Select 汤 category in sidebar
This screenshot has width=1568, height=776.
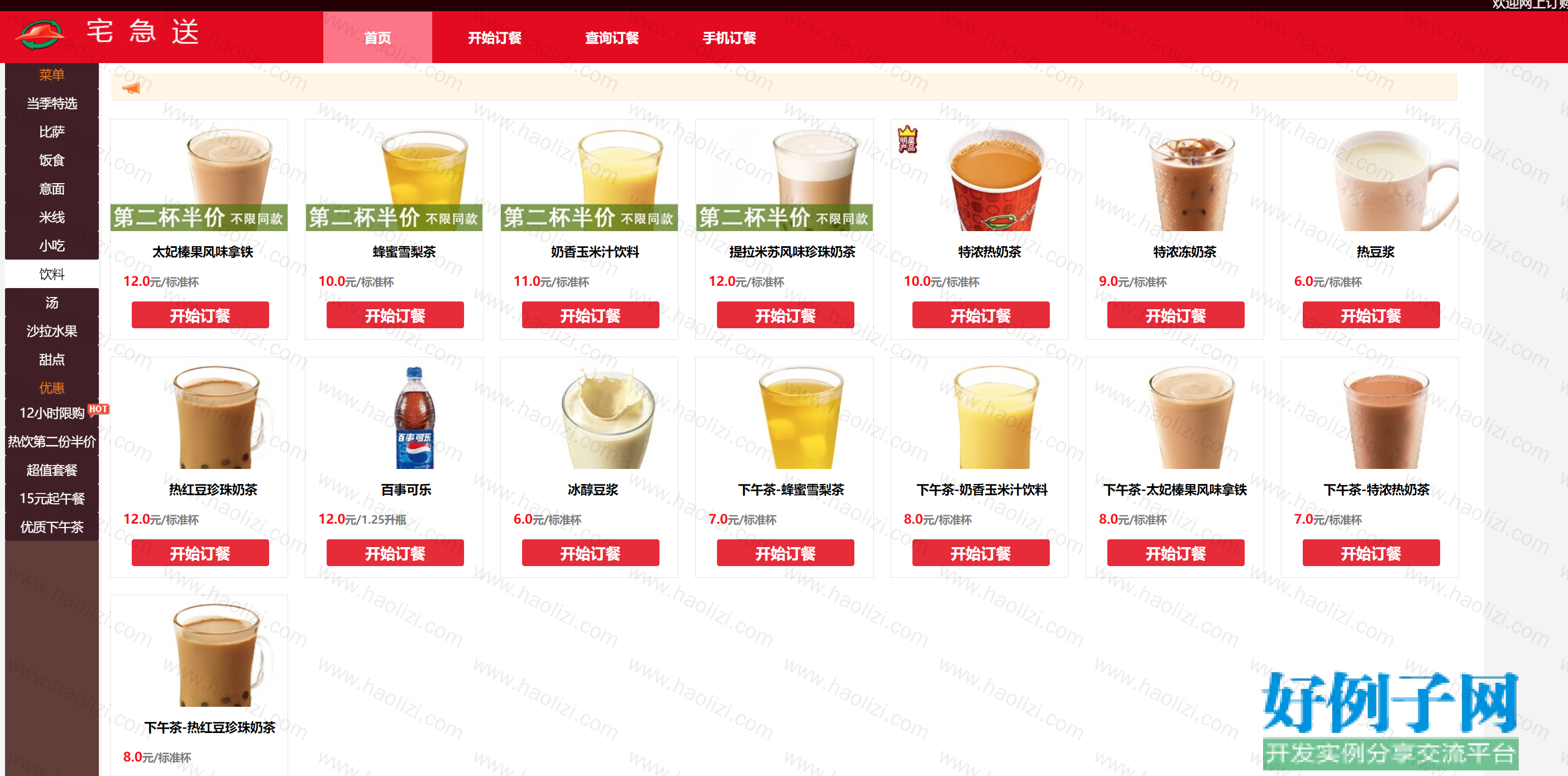pyautogui.click(x=52, y=303)
